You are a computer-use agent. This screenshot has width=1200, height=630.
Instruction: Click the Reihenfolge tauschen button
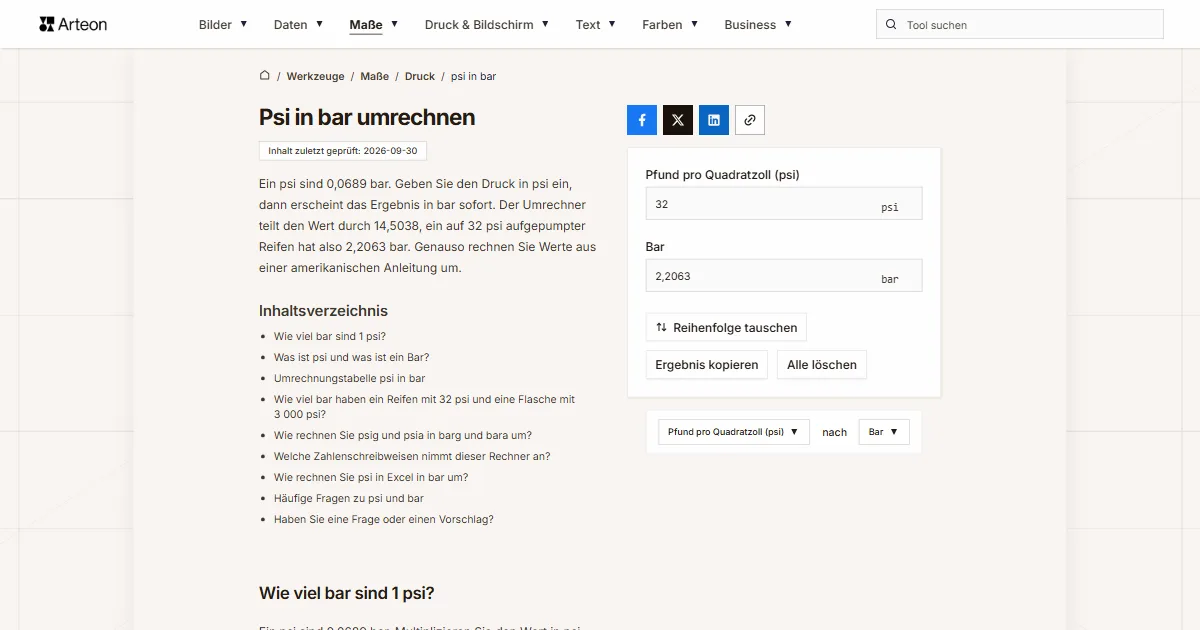point(726,327)
